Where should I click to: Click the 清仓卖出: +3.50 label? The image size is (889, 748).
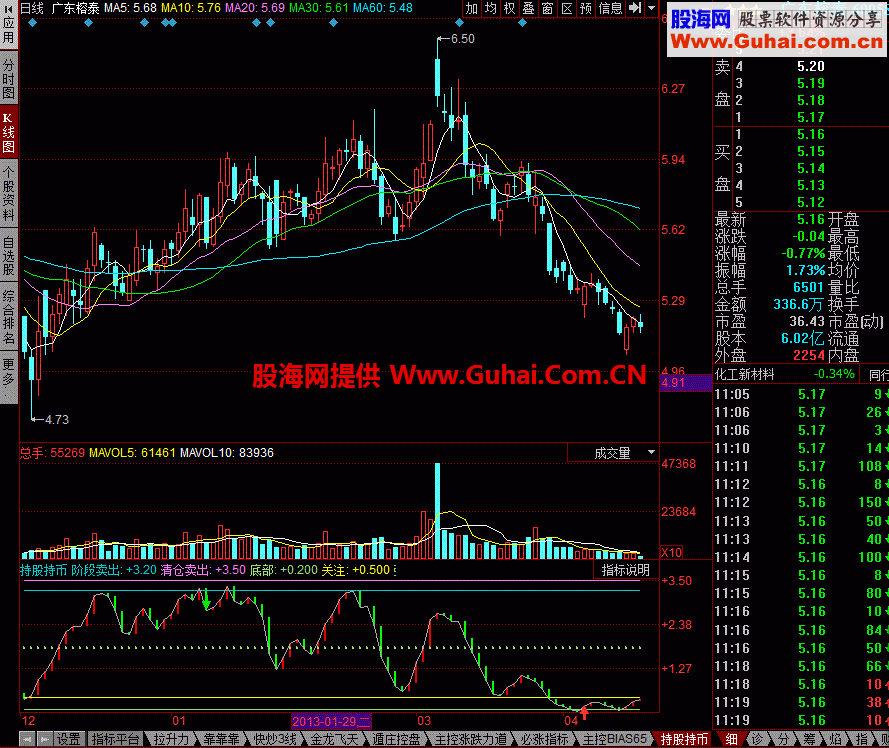(203, 570)
